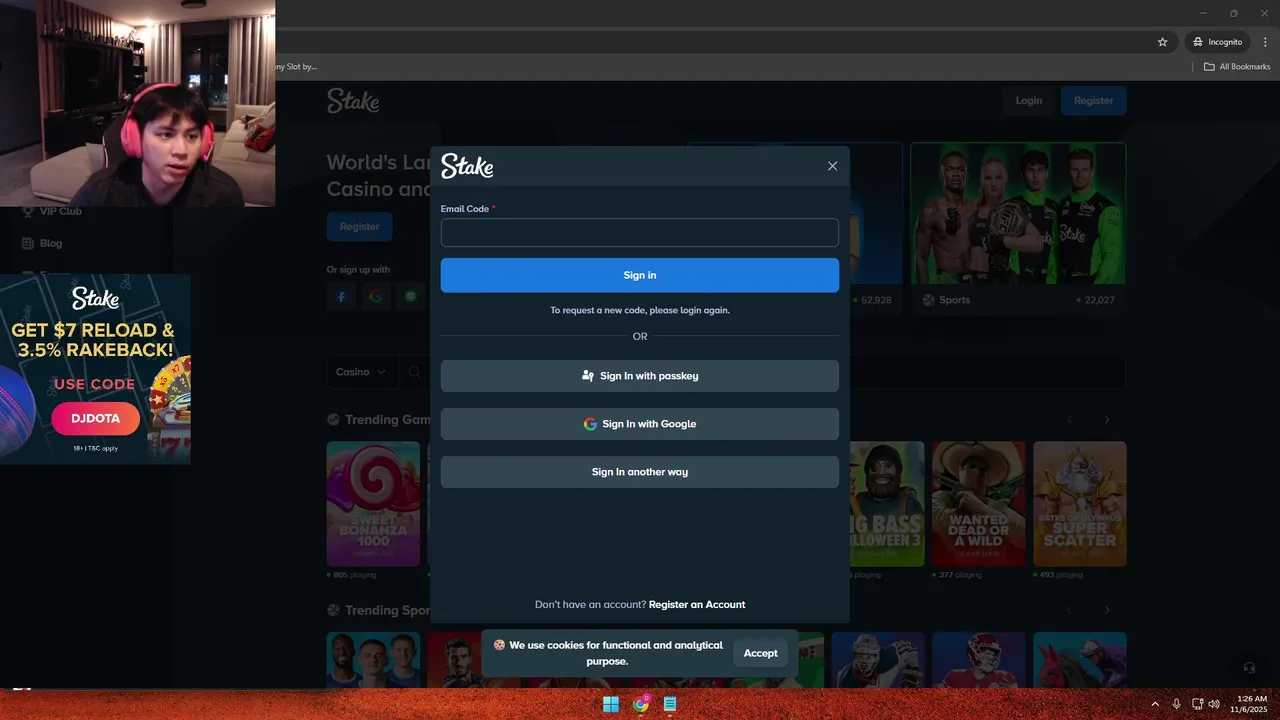Image resolution: width=1280 pixels, height=720 pixels.
Task: Click the Email Code input field
Action: (640, 233)
